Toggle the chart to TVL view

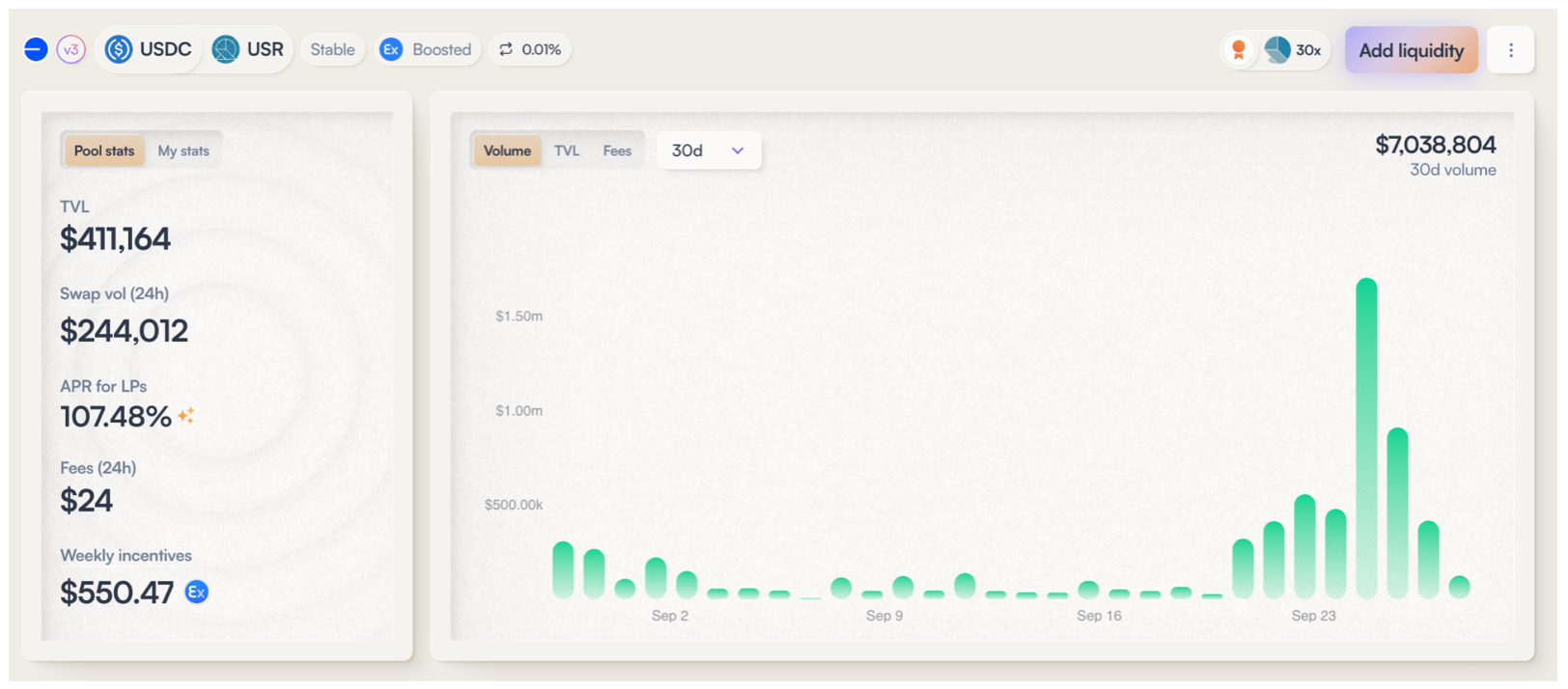(567, 151)
